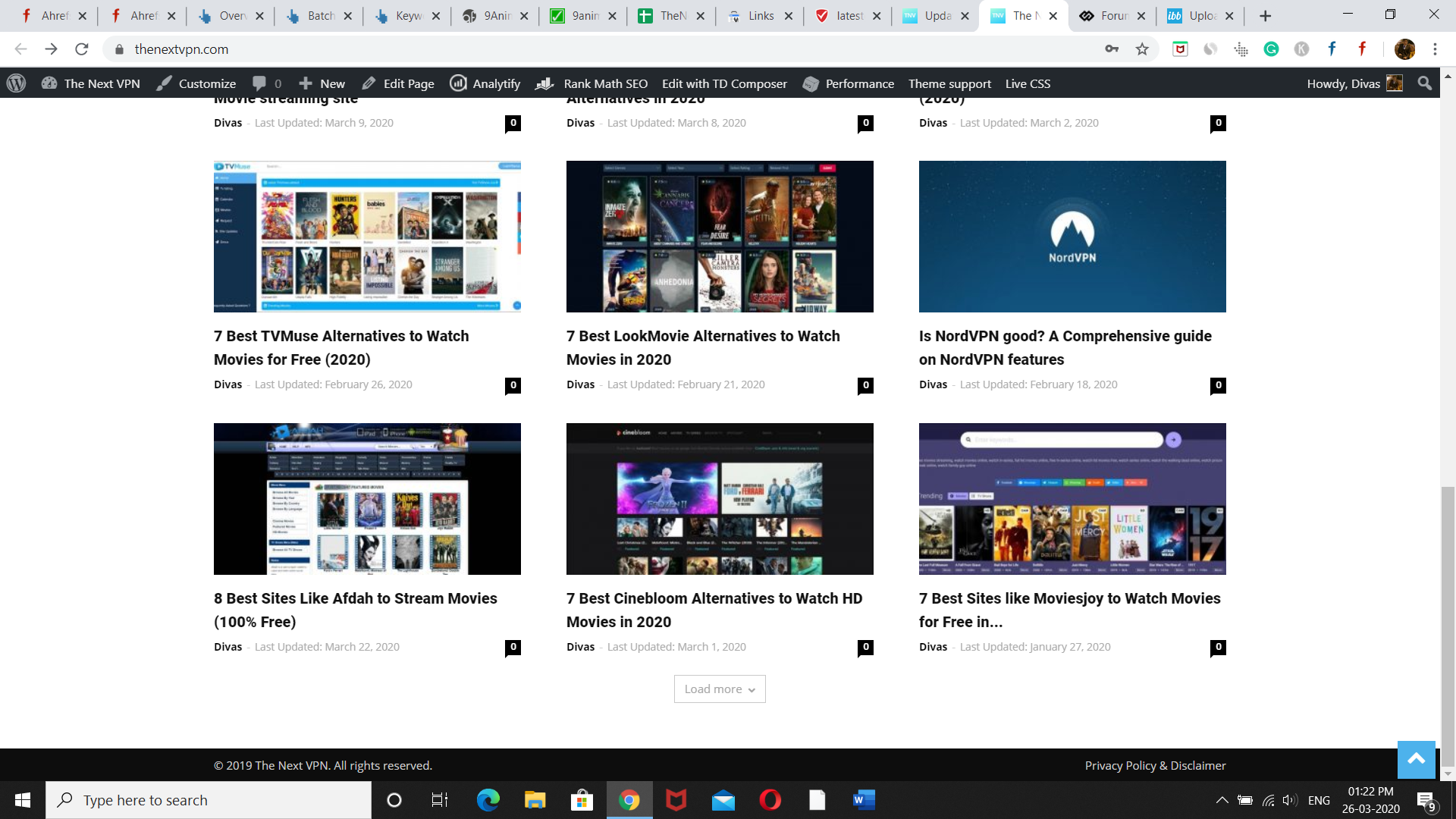Open a new browser tab

1265,16
